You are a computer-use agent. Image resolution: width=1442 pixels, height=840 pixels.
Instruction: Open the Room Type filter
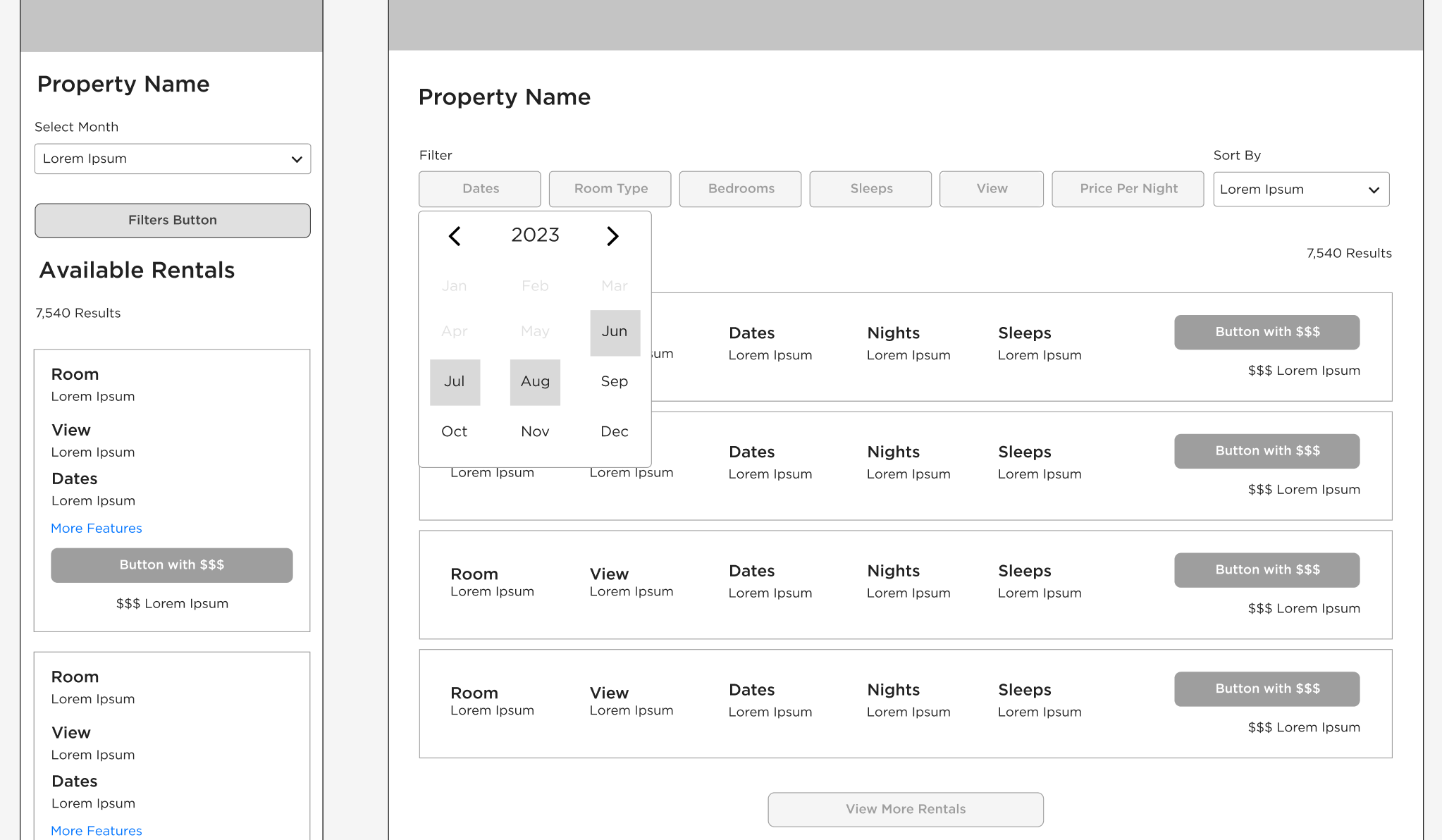(610, 189)
